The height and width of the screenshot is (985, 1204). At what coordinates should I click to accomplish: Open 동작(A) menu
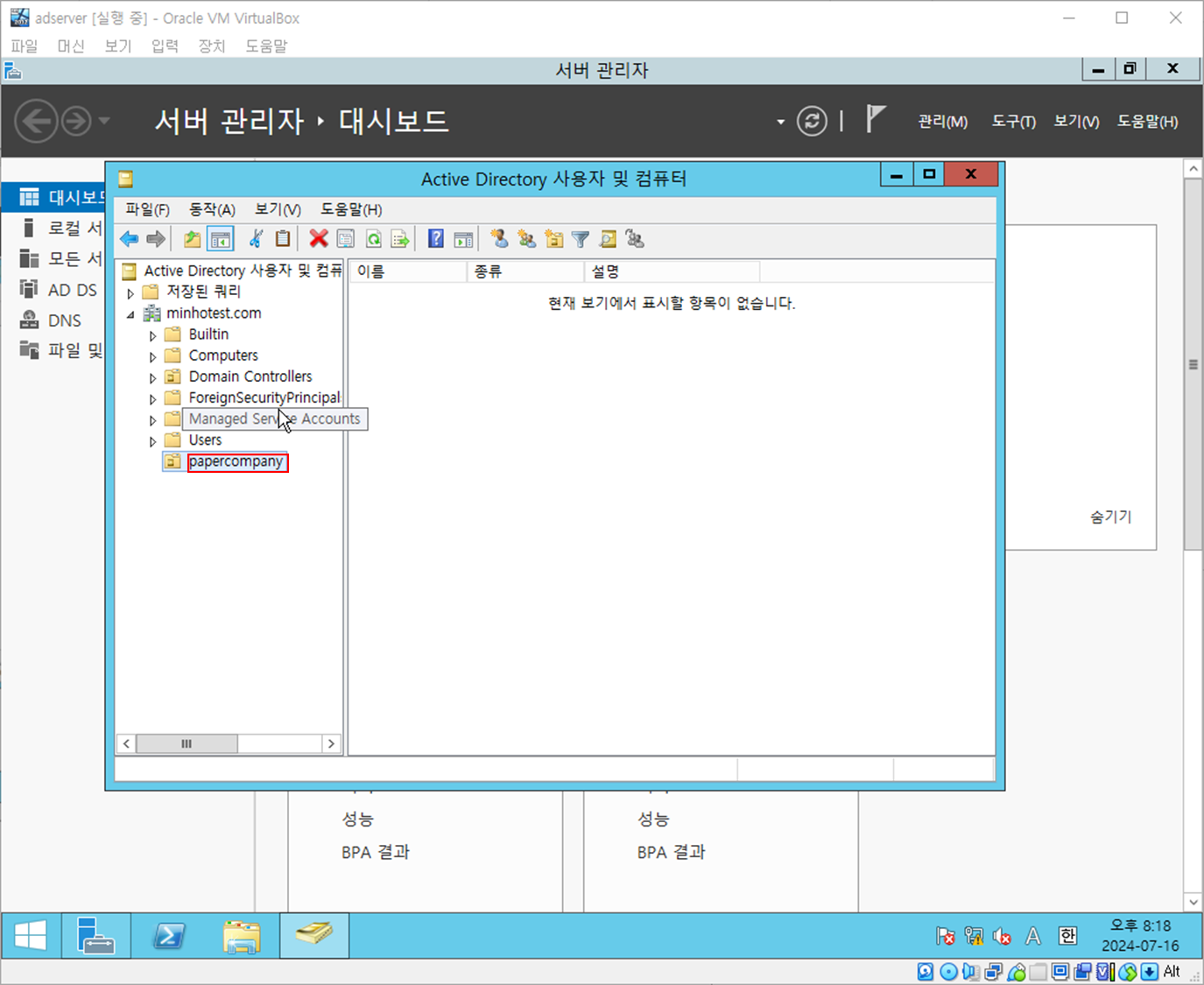pos(212,209)
